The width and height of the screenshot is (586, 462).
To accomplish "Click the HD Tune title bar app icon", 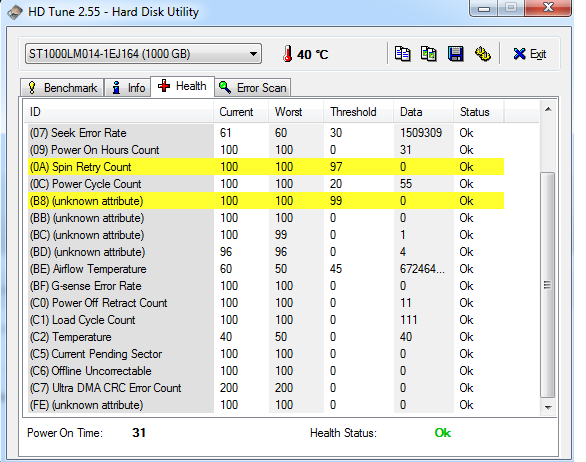I will click(x=15, y=12).
